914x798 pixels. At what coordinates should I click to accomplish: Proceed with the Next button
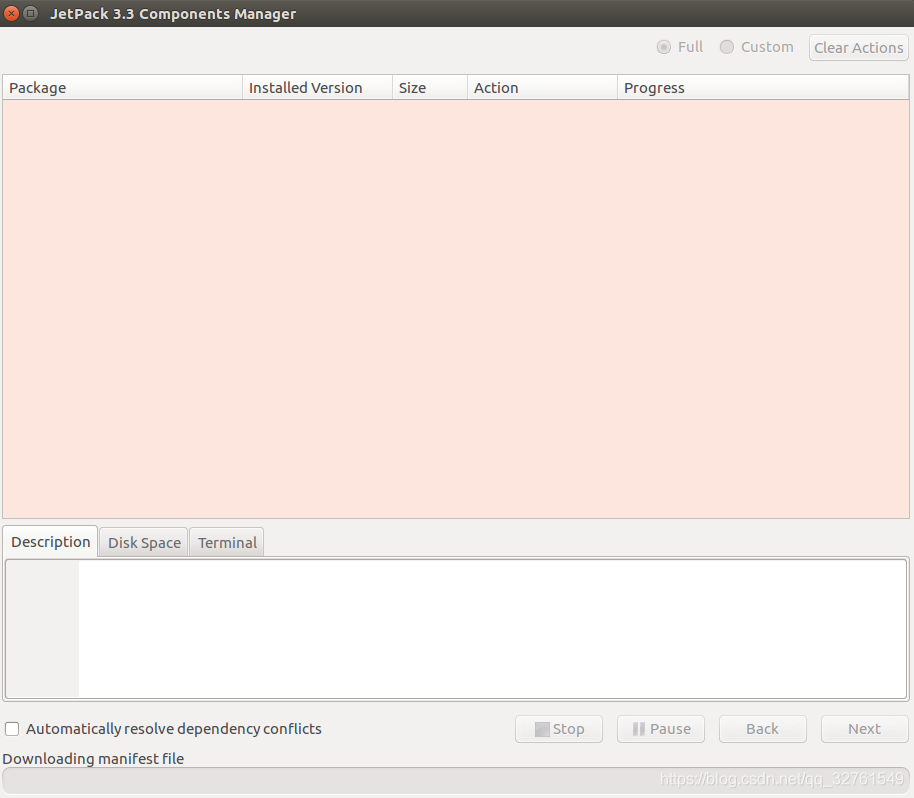(x=864, y=729)
